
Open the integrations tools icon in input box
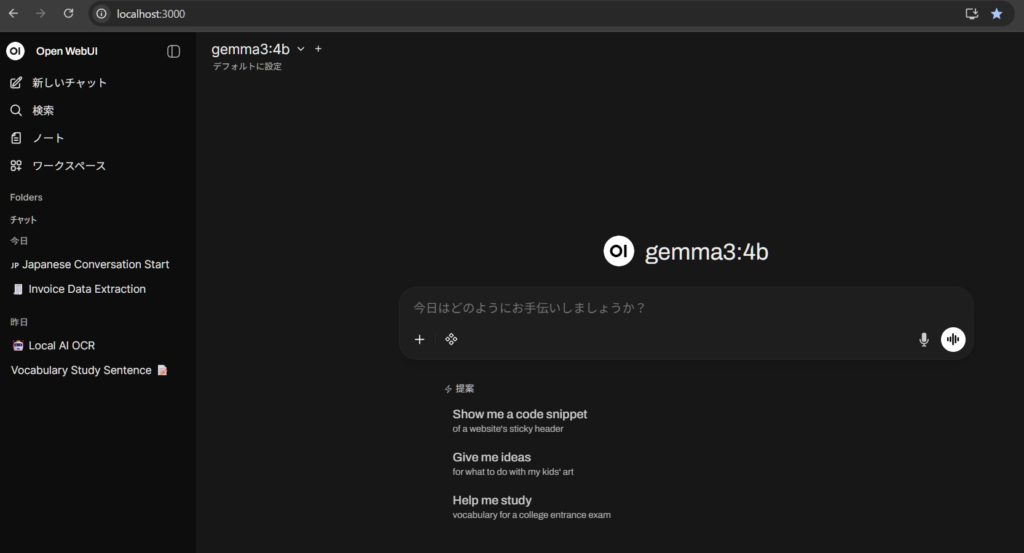coord(451,340)
